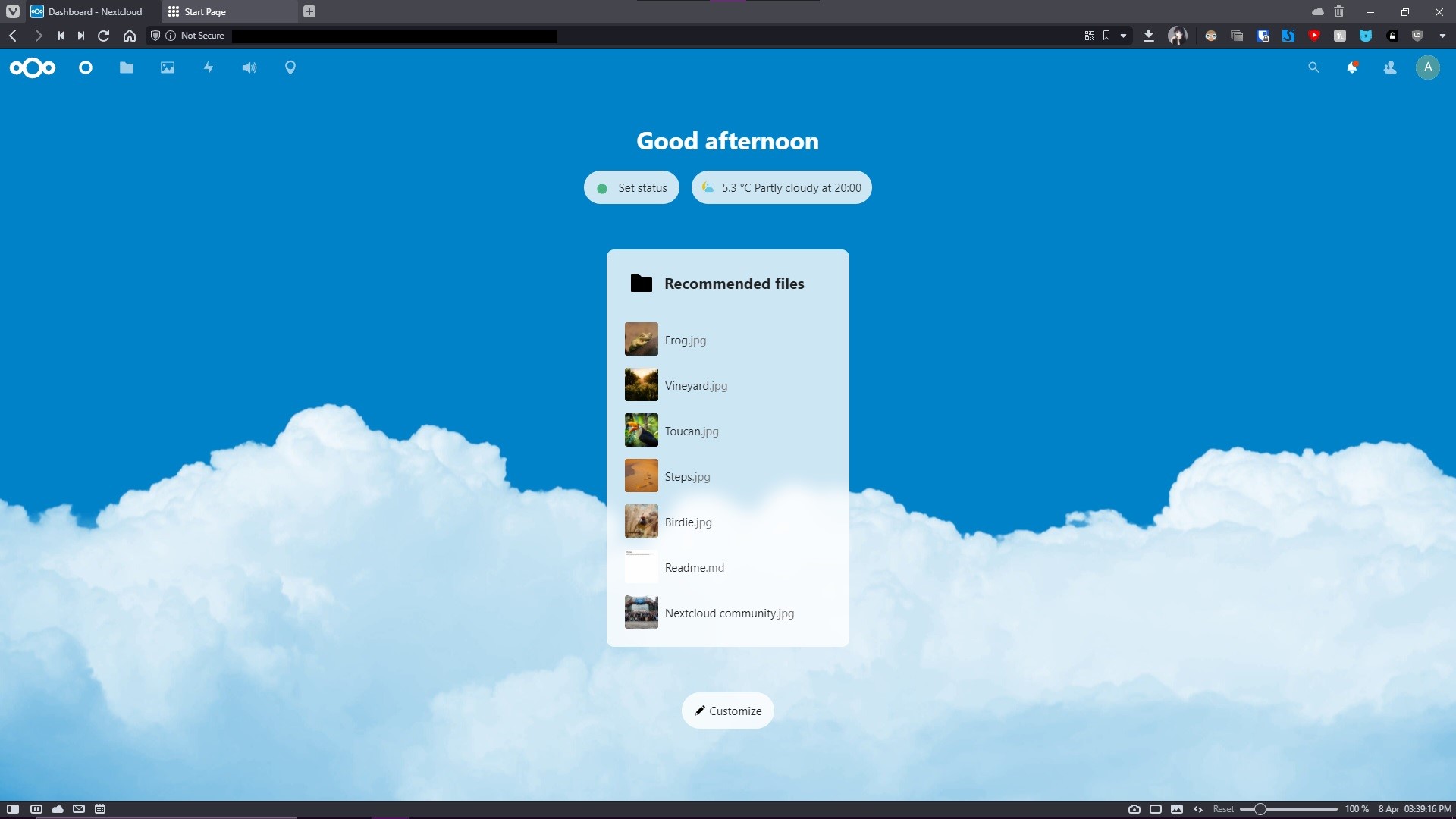
Task: Bookmark the current page
Action: click(x=1106, y=36)
